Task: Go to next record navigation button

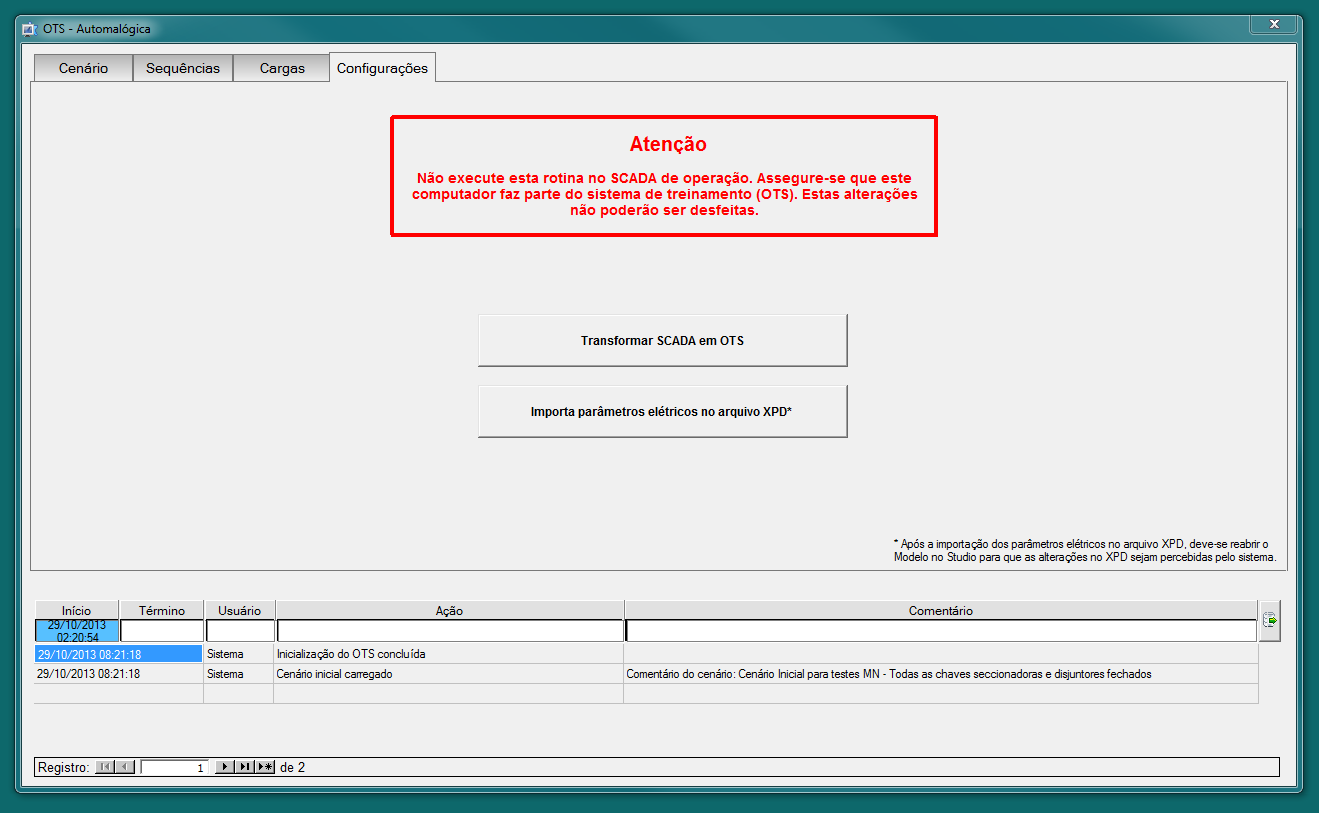Action: click(225, 767)
